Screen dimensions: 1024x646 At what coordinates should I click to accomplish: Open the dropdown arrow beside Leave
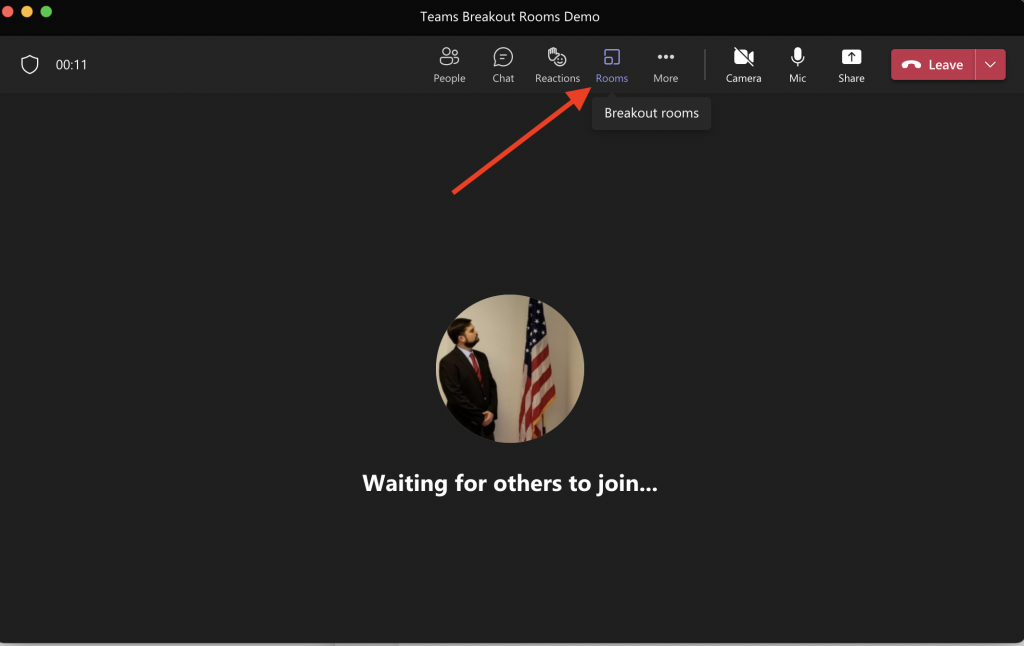(x=990, y=65)
